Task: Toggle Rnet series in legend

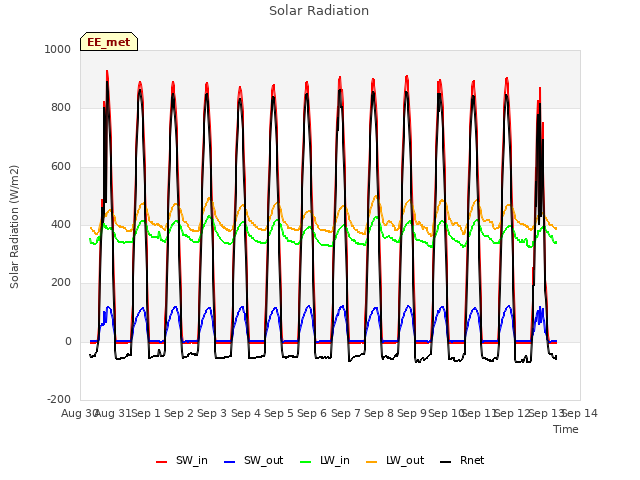Action: pyautogui.click(x=462, y=461)
